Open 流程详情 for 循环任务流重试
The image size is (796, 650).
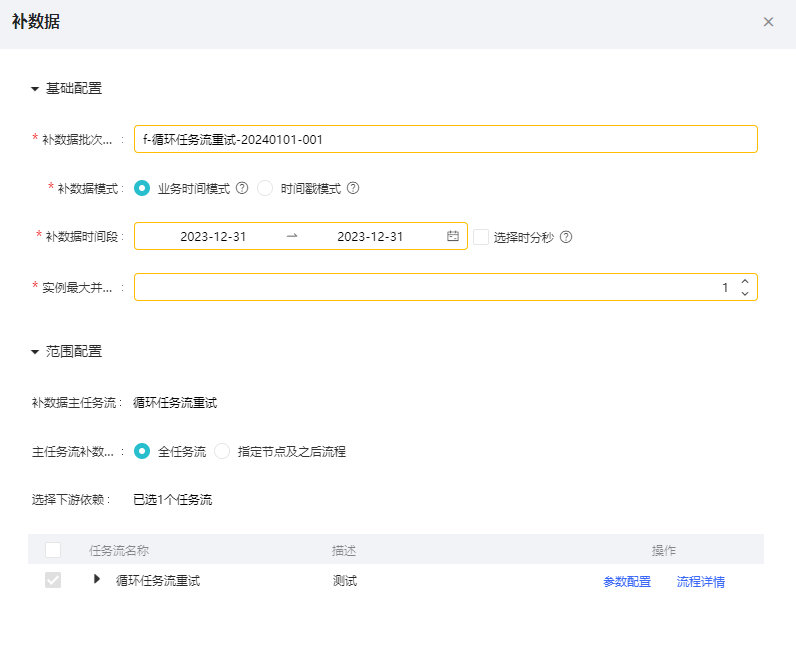coord(701,582)
